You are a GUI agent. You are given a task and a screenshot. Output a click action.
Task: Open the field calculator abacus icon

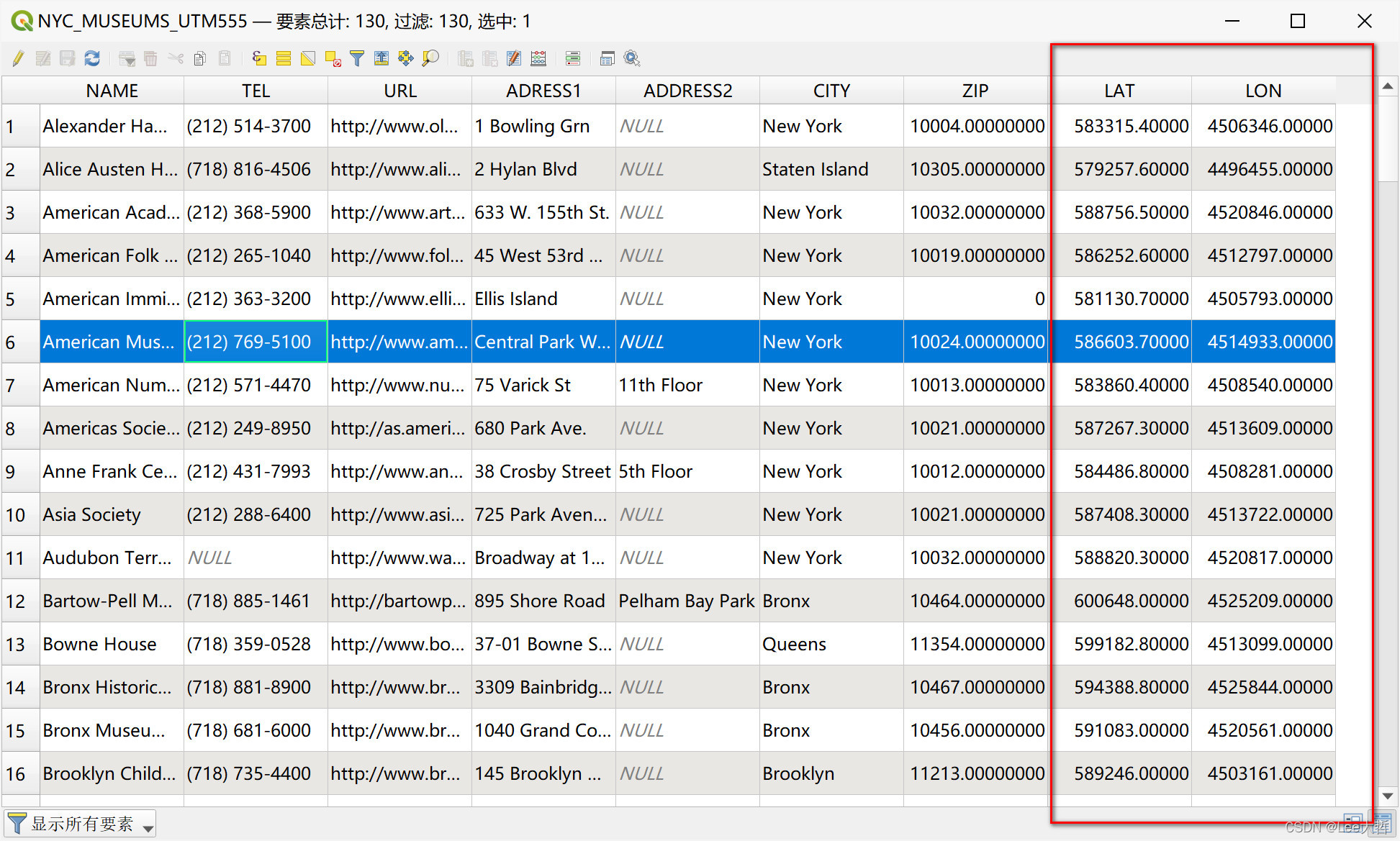click(x=538, y=59)
